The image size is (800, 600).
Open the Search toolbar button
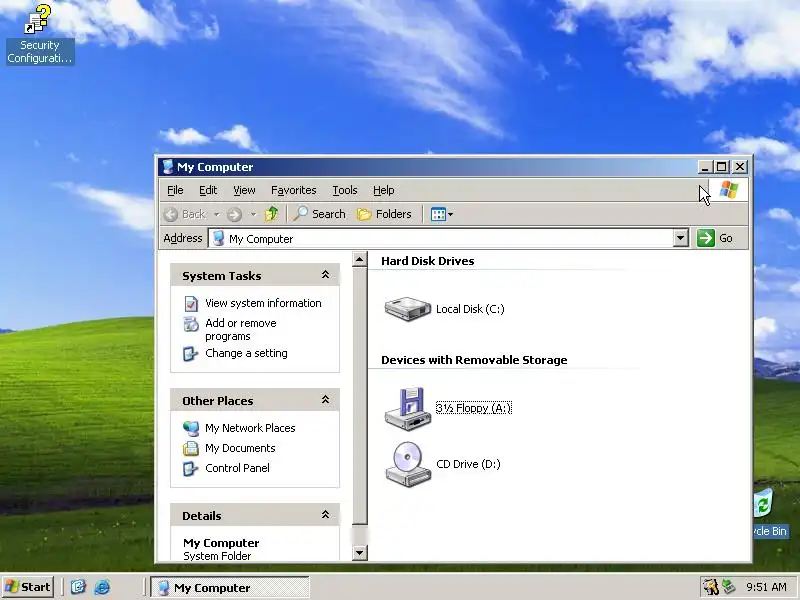click(x=319, y=214)
